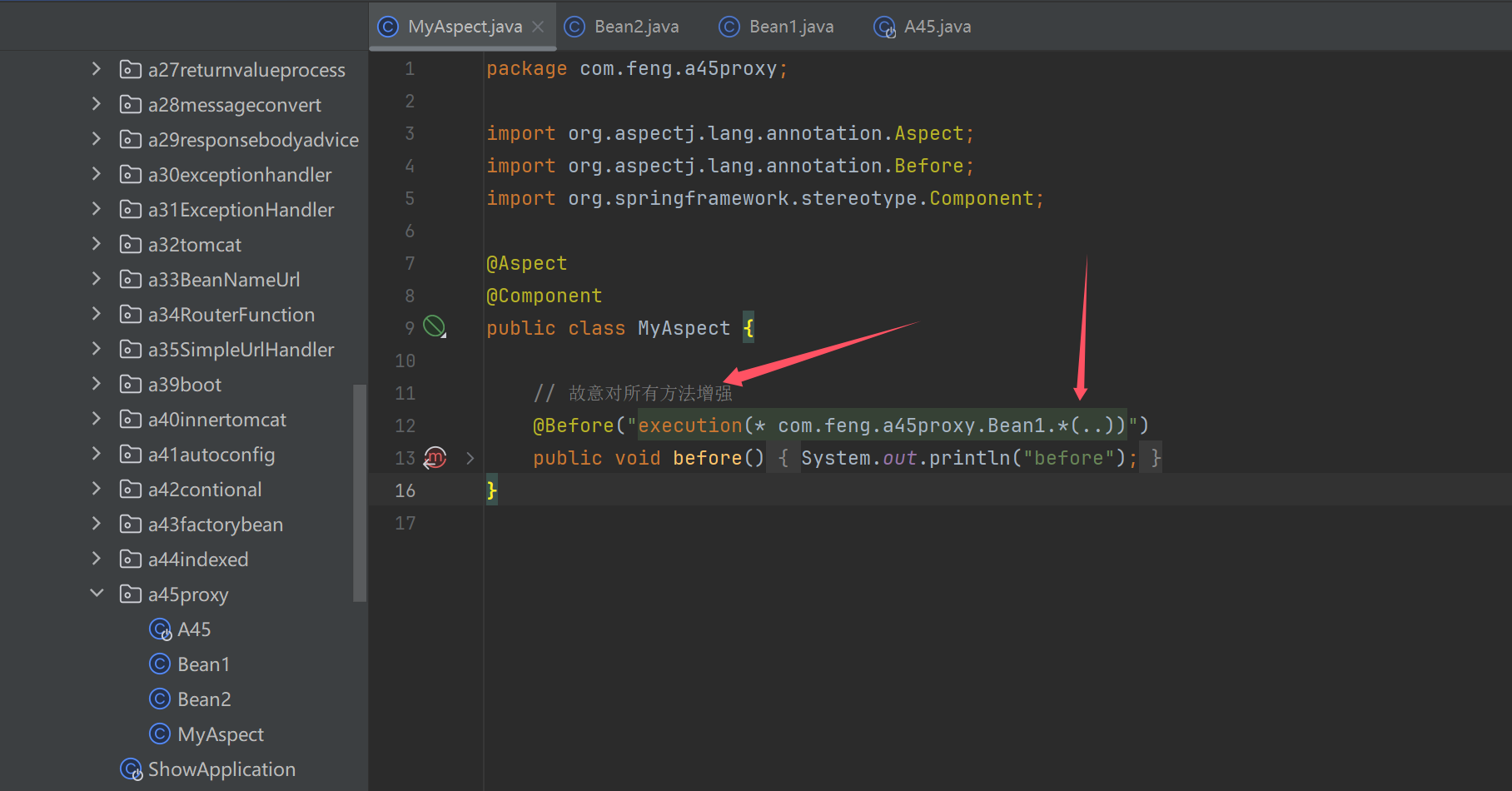Expand the a41autoconfig package chevron
The image size is (1512, 791).
tap(97, 454)
